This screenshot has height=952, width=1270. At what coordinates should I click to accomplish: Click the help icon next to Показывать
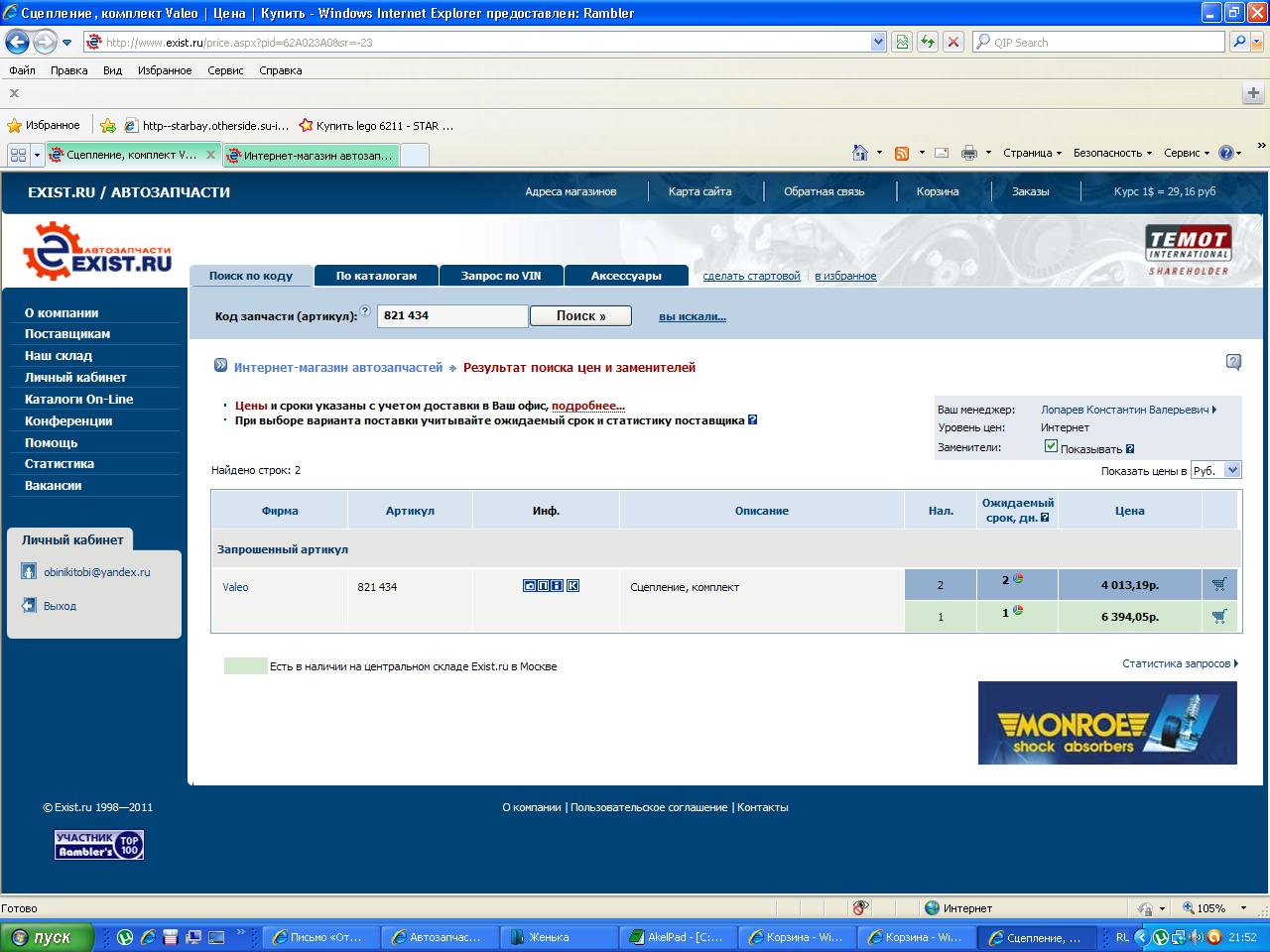click(x=1130, y=449)
